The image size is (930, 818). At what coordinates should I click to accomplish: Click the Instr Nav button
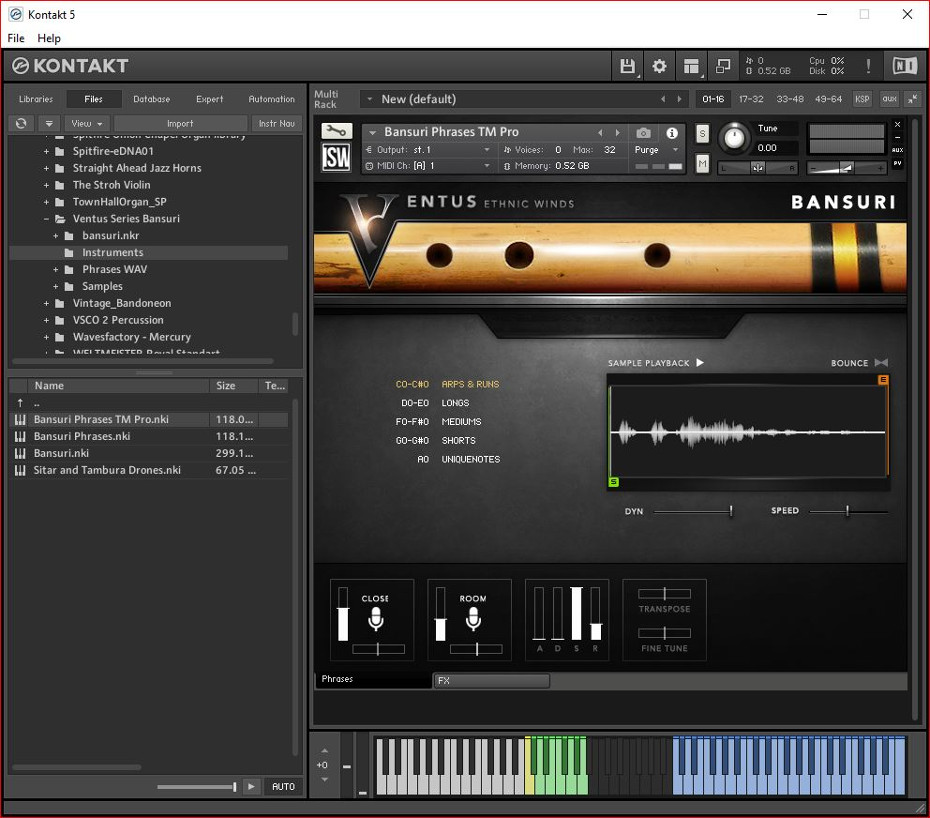(x=277, y=123)
